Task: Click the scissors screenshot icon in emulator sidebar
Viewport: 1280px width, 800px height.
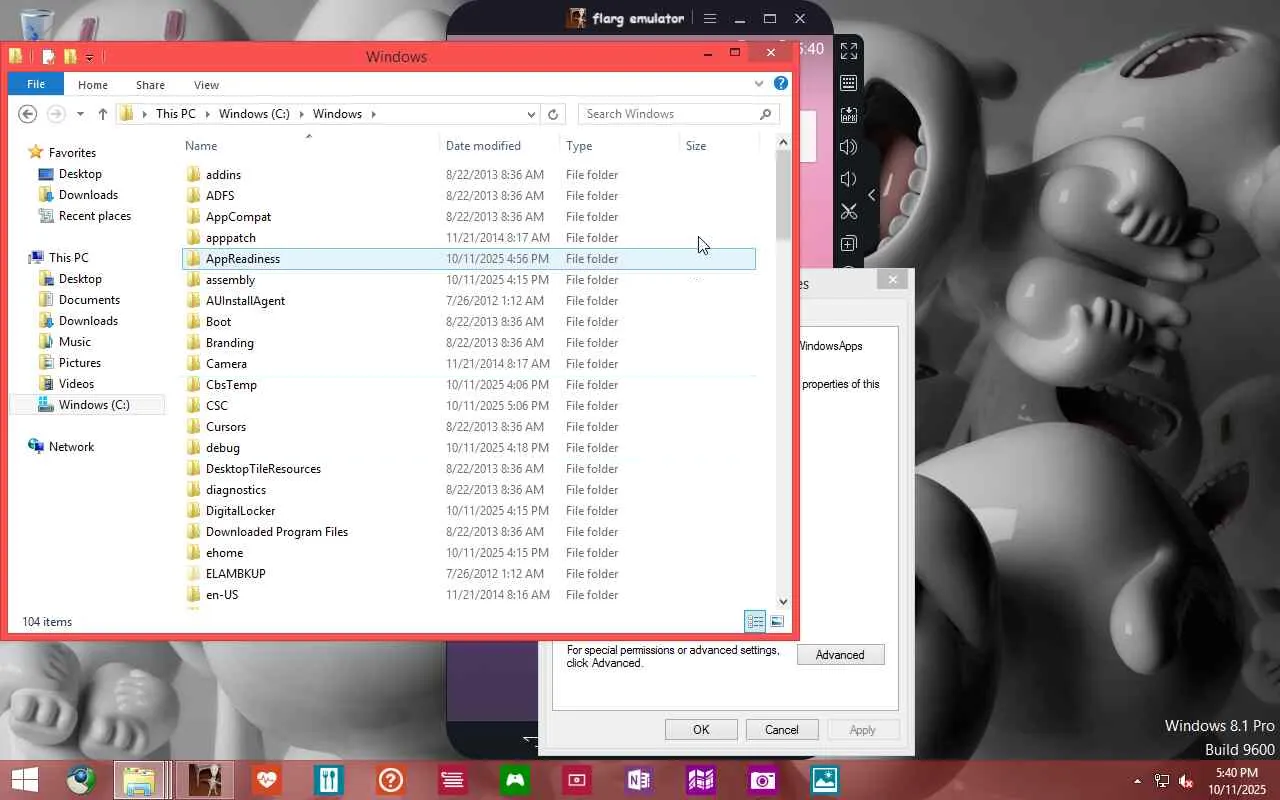Action: pos(848,211)
